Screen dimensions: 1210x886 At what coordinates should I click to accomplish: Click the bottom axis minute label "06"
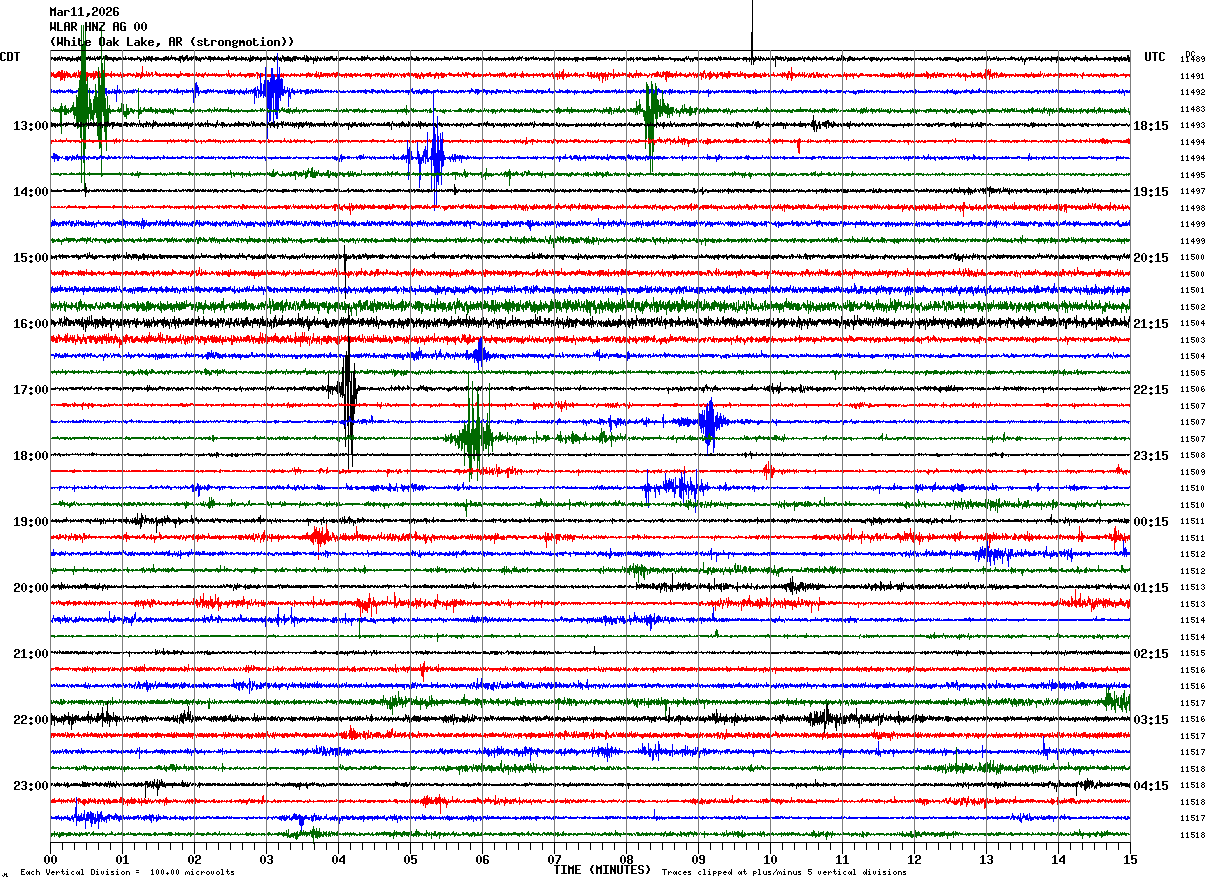(x=482, y=859)
